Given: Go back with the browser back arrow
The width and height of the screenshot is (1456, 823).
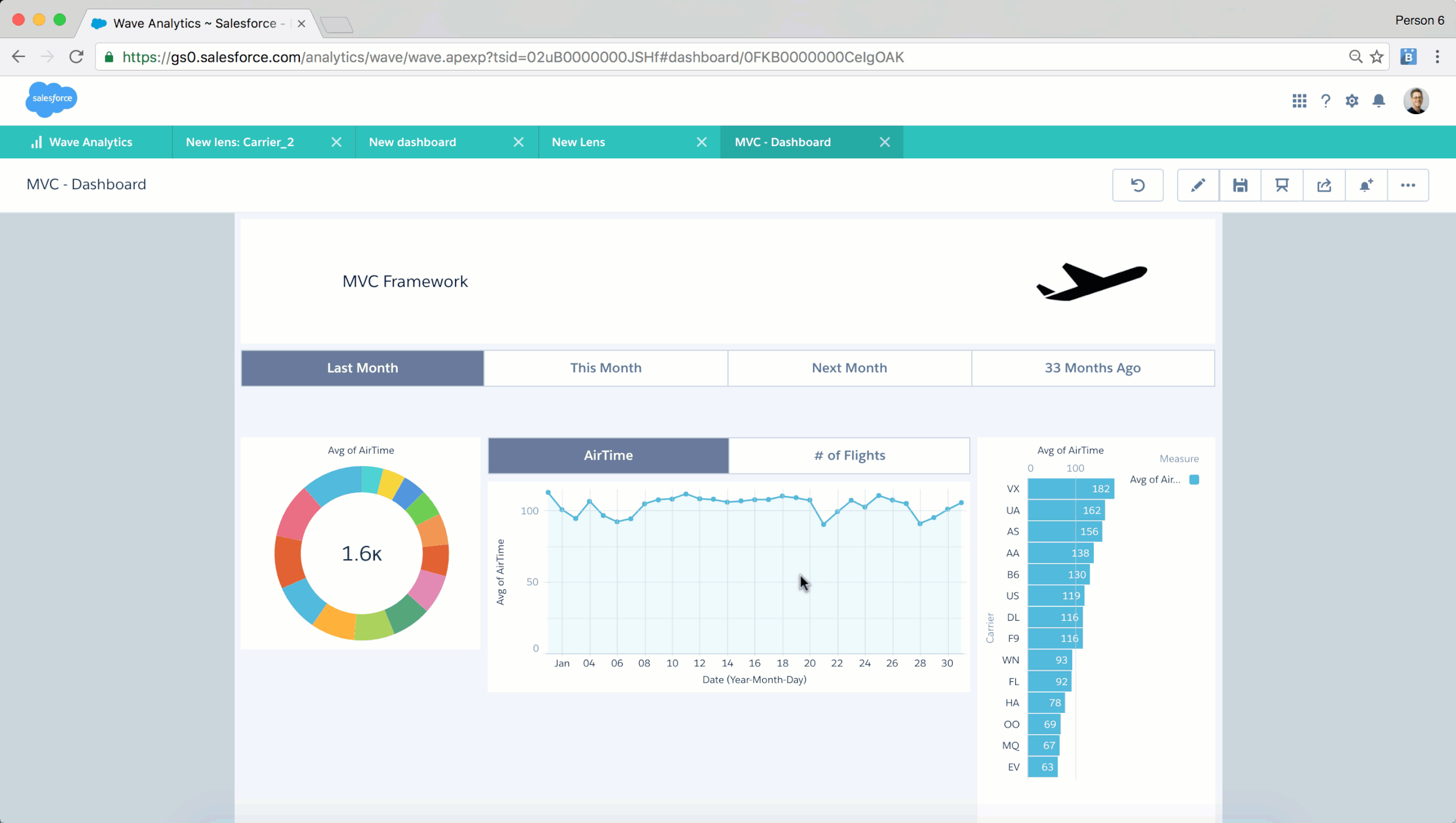Looking at the screenshot, I should (x=19, y=56).
